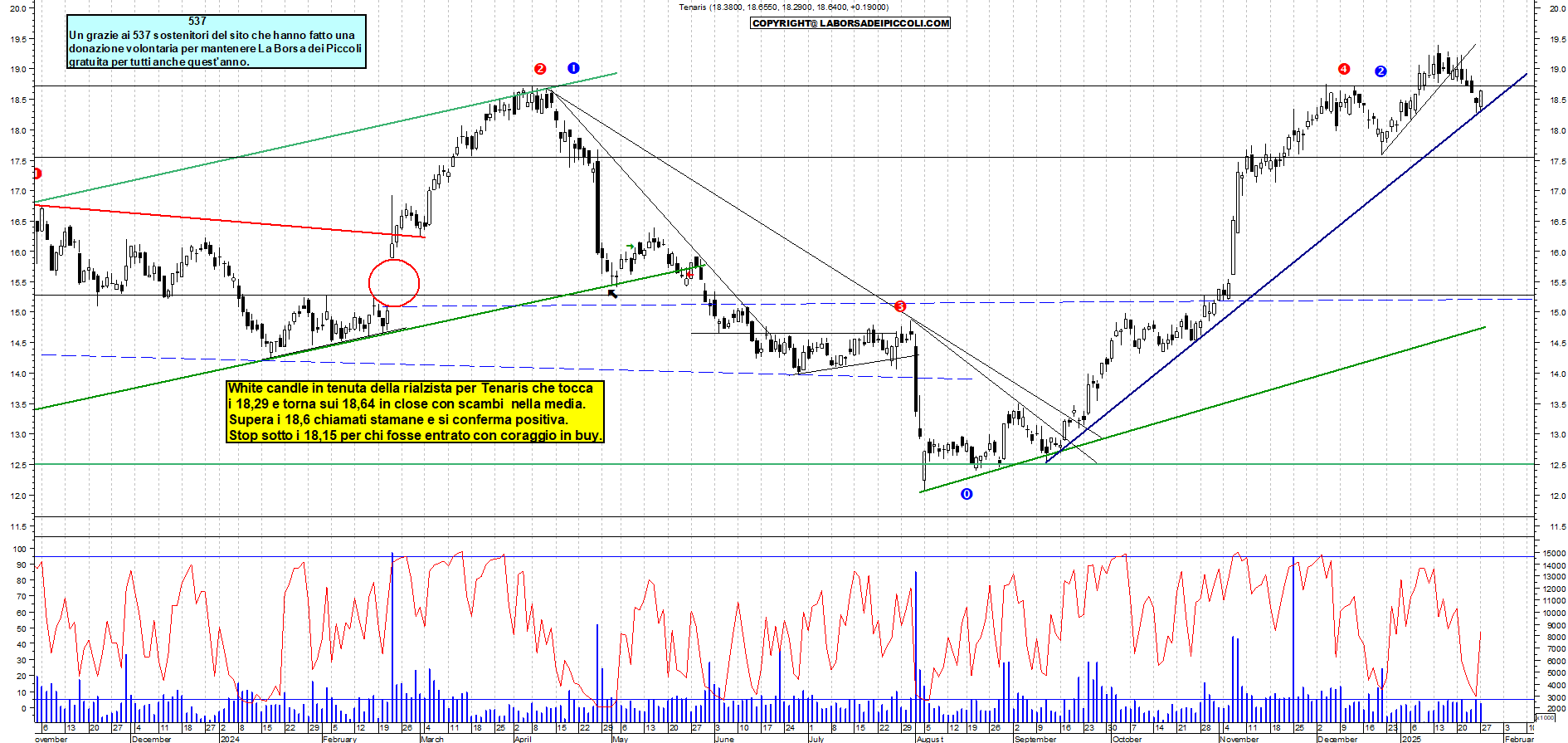Click the right-axis price label 12.0
Image resolution: width=1568 pixels, height=743 pixels.
(x=1557, y=496)
